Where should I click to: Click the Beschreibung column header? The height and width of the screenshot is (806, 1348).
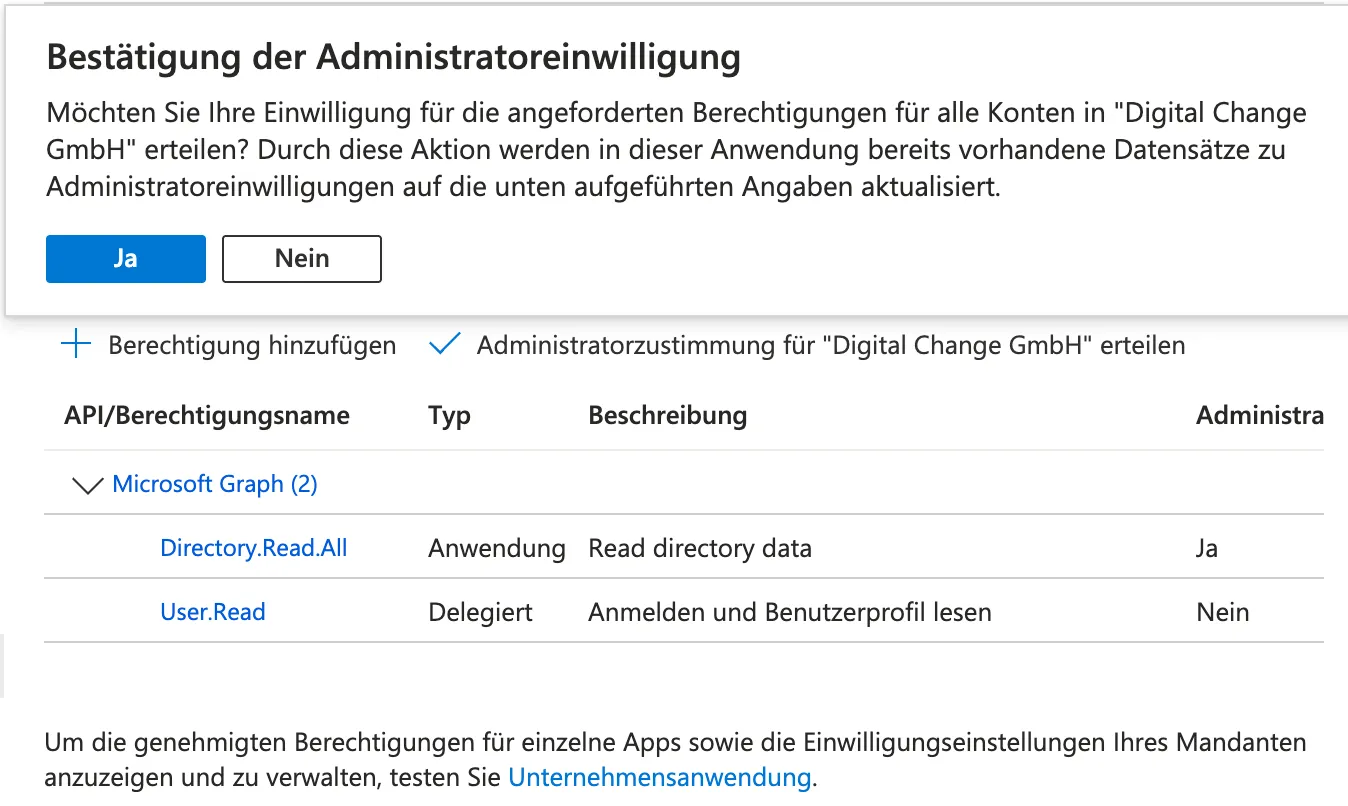pyautogui.click(x=667, y=416)
